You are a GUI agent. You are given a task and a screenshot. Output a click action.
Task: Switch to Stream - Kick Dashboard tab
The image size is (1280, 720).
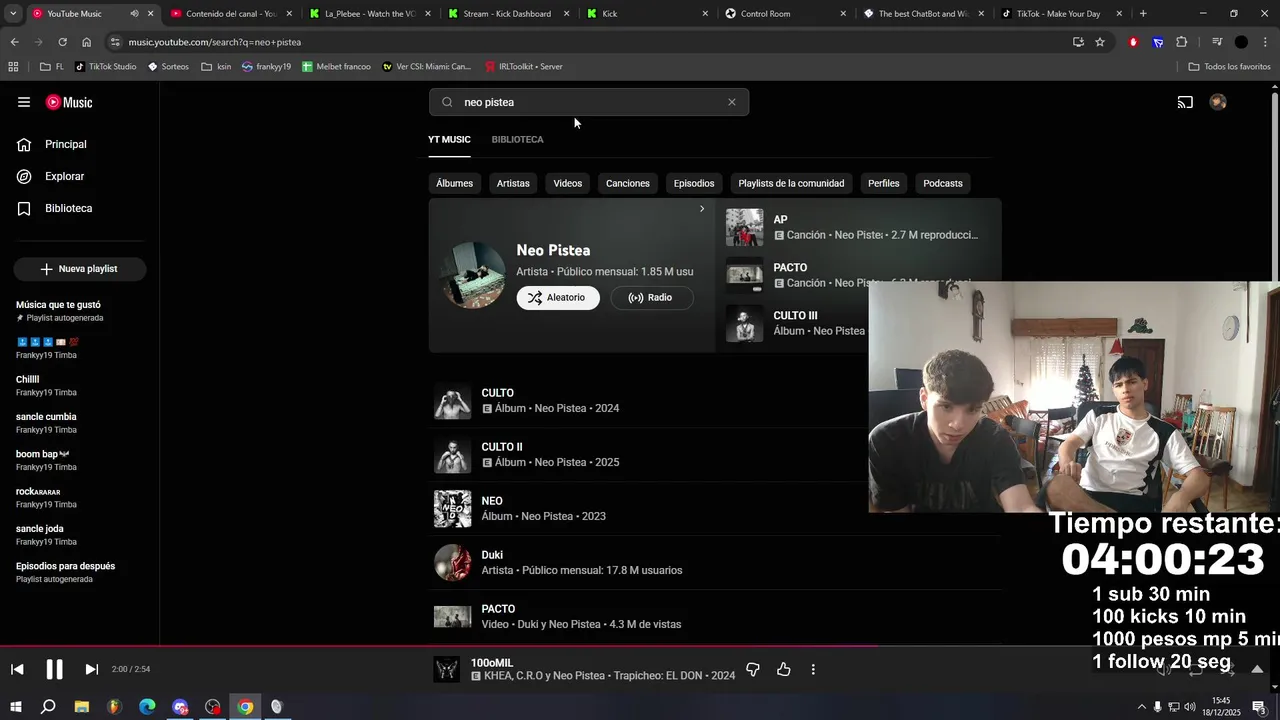coord(509,14)
